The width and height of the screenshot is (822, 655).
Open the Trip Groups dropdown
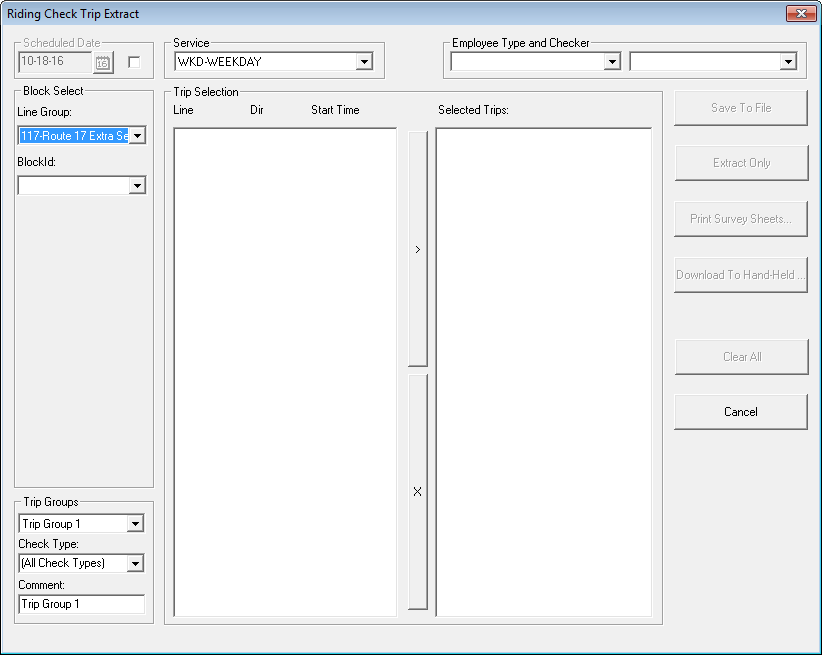136,523
